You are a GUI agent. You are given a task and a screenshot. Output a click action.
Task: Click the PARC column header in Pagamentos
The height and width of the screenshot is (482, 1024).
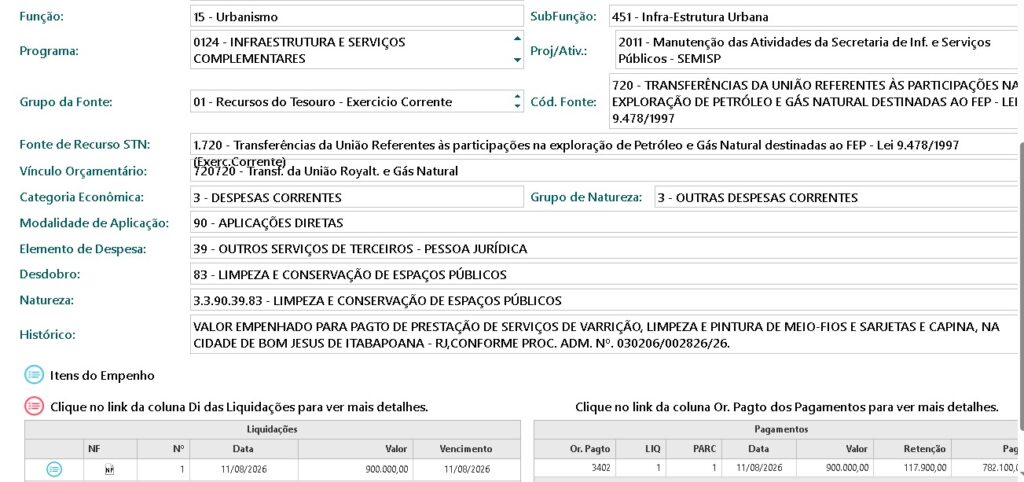[x=694, y=449]
